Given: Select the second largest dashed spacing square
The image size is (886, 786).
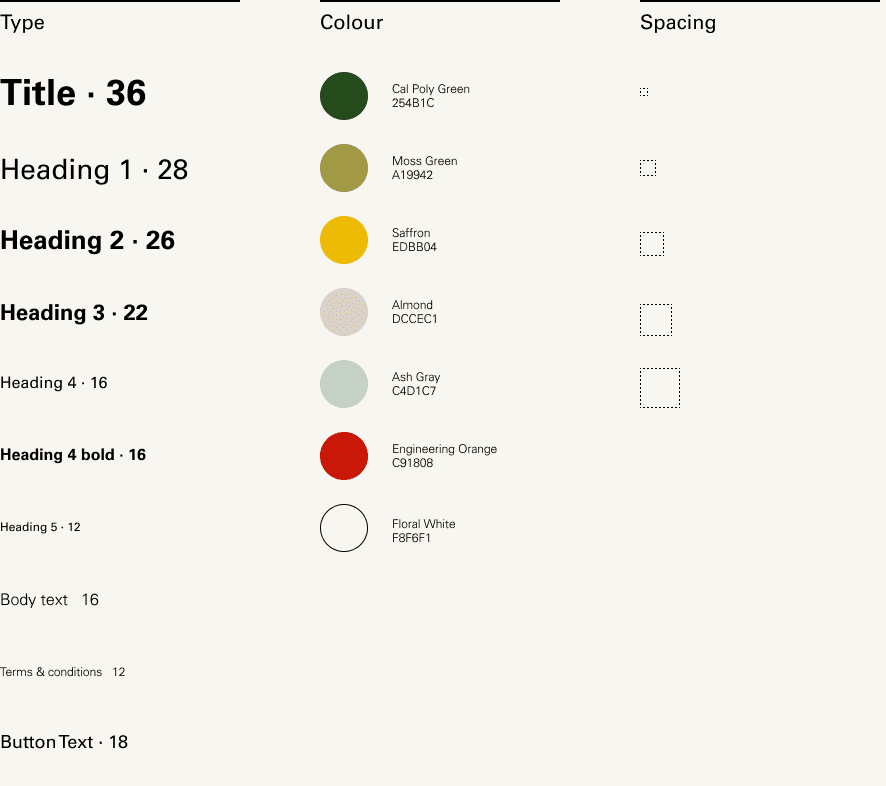Looking at the screenshot, I should pos(656,320).
